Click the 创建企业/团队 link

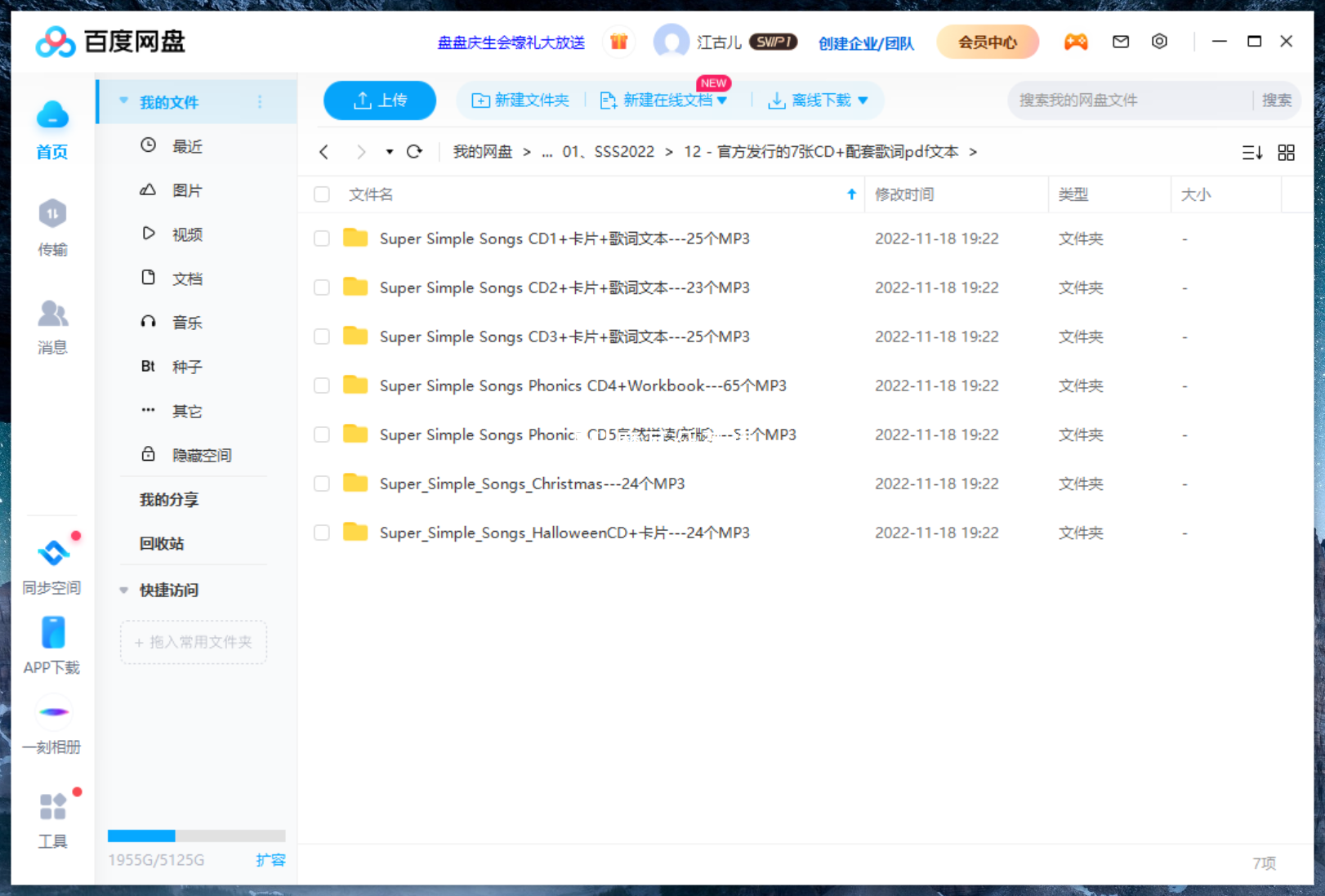click(866, 43)
